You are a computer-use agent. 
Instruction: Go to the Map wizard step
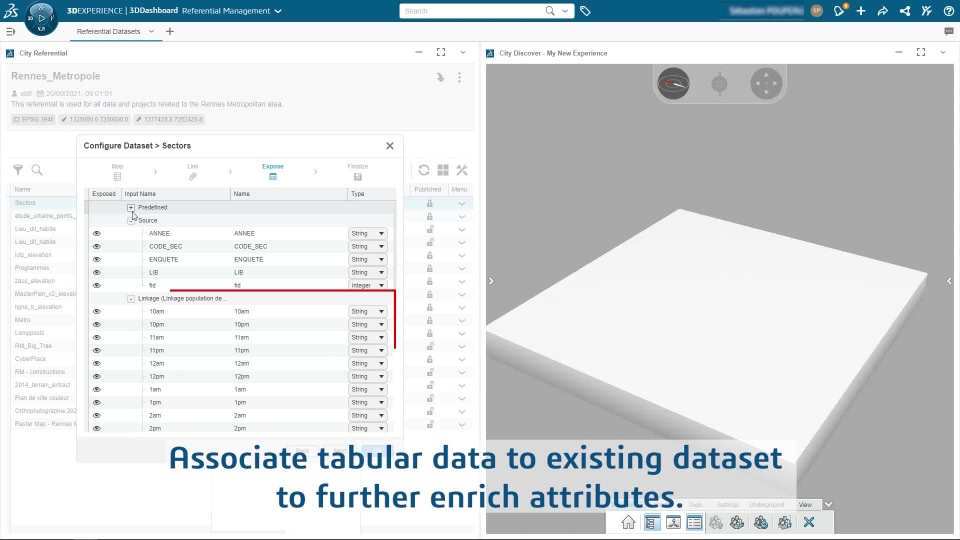pyautogui.click(x=118, y=171)
